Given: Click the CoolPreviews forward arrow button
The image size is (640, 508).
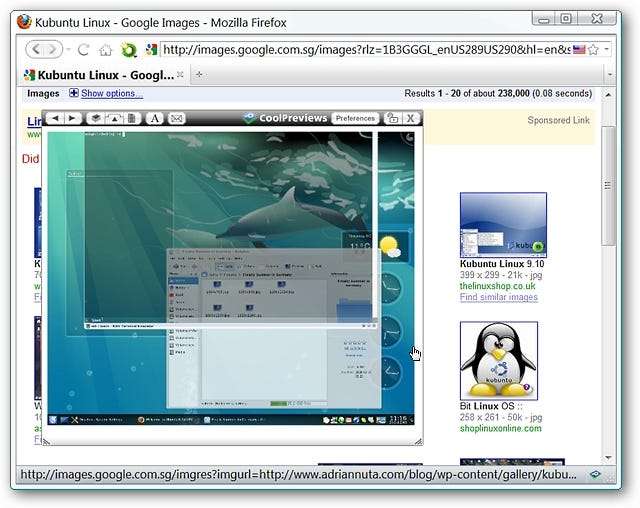Looking at the screenshot, I should 73,118.
